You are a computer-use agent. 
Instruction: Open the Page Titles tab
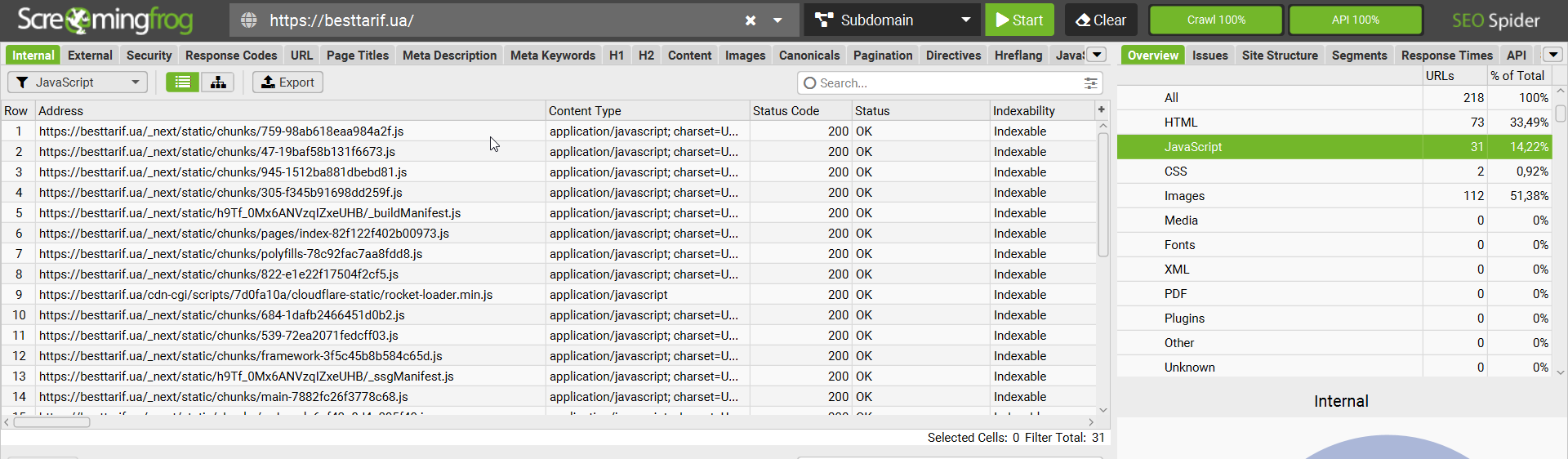358,55
